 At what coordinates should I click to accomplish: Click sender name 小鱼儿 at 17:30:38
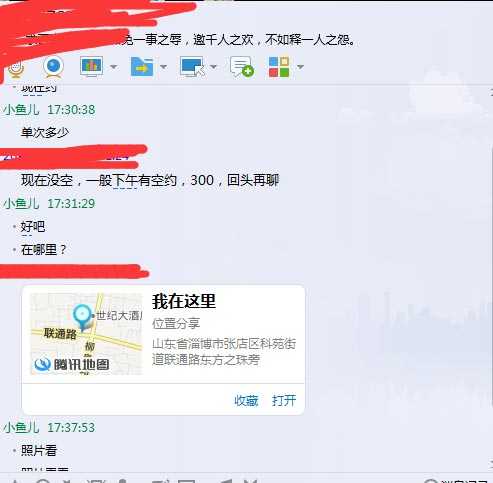coord(21,109)
